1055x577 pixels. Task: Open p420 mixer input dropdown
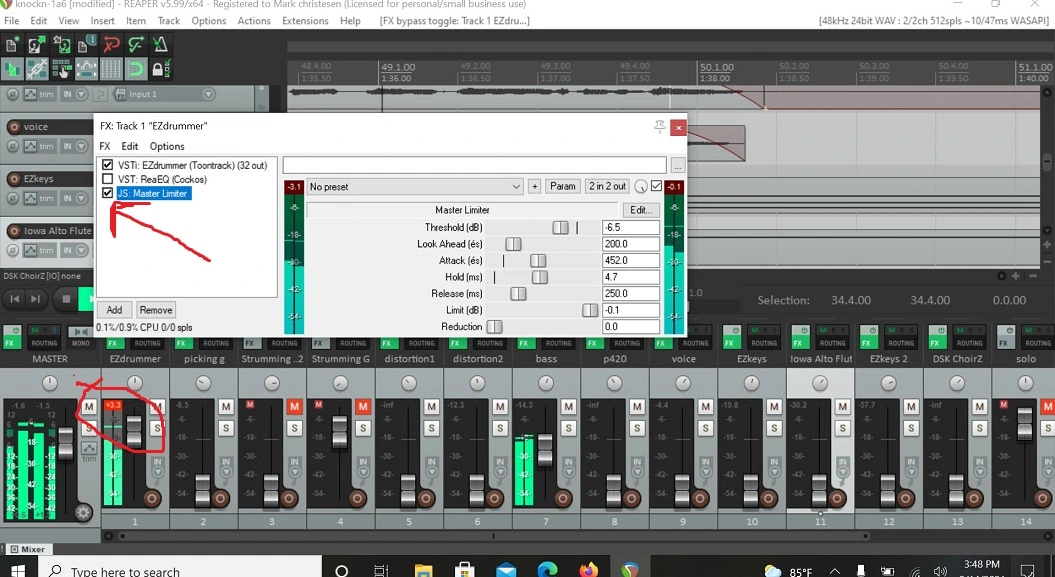[637, 473]
